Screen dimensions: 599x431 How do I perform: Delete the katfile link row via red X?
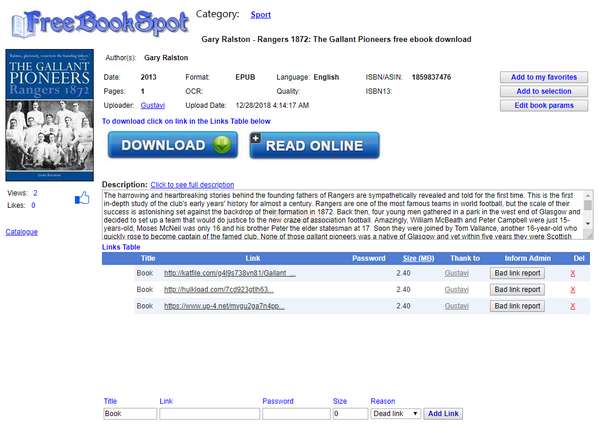572,273
